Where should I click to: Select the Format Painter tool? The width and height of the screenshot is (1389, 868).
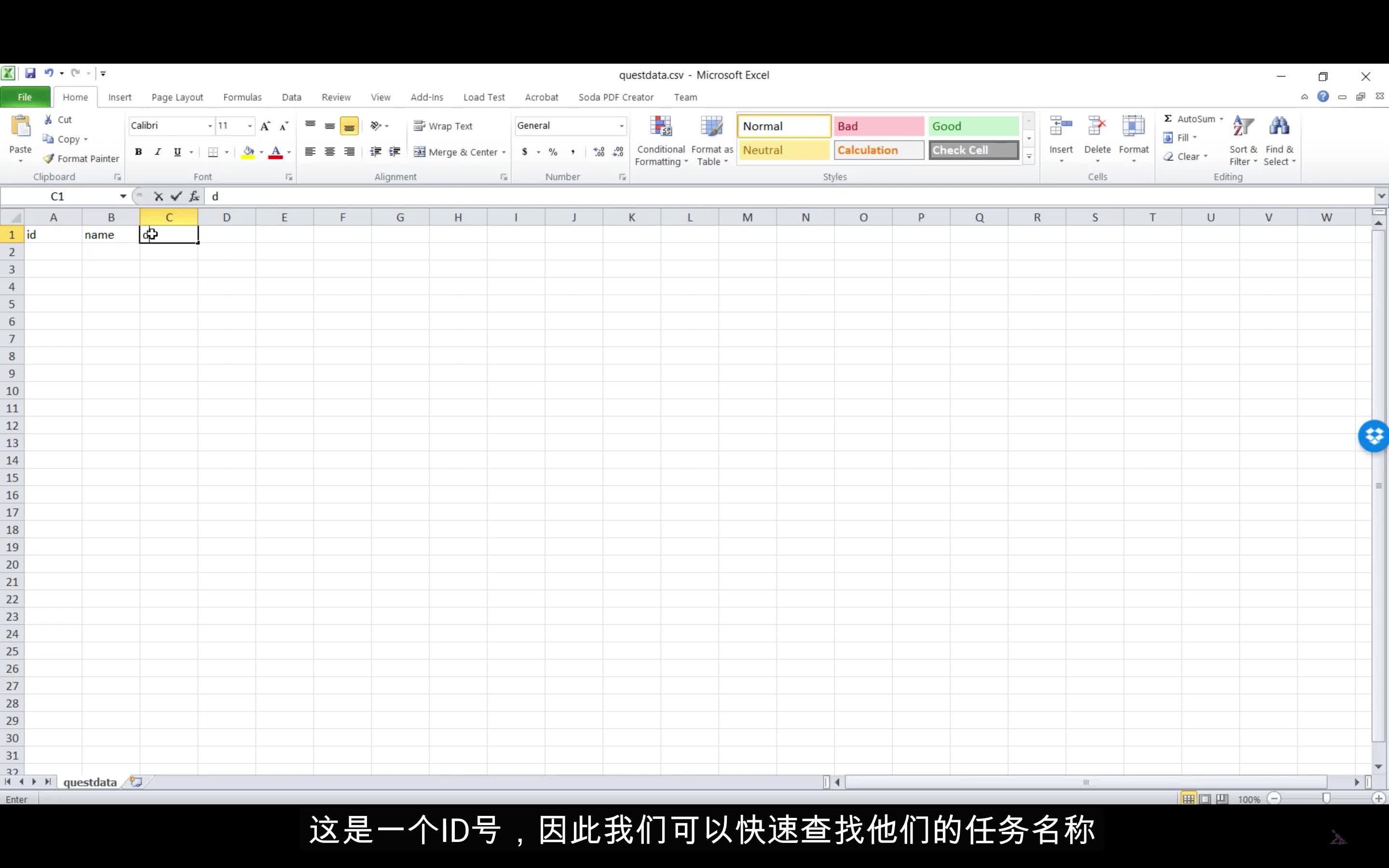81,159
